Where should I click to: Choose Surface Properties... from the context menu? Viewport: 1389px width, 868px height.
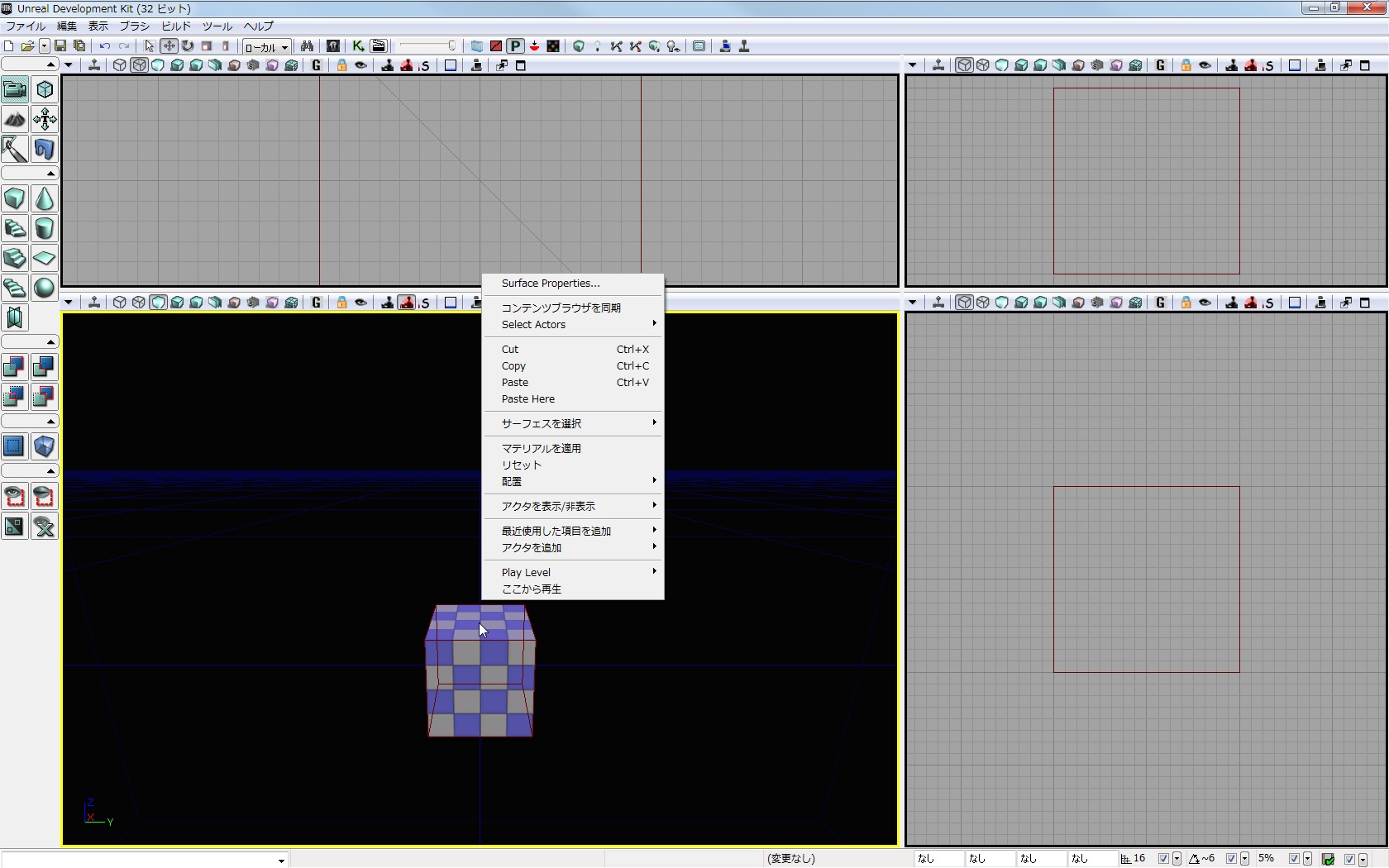click(551, 284)
